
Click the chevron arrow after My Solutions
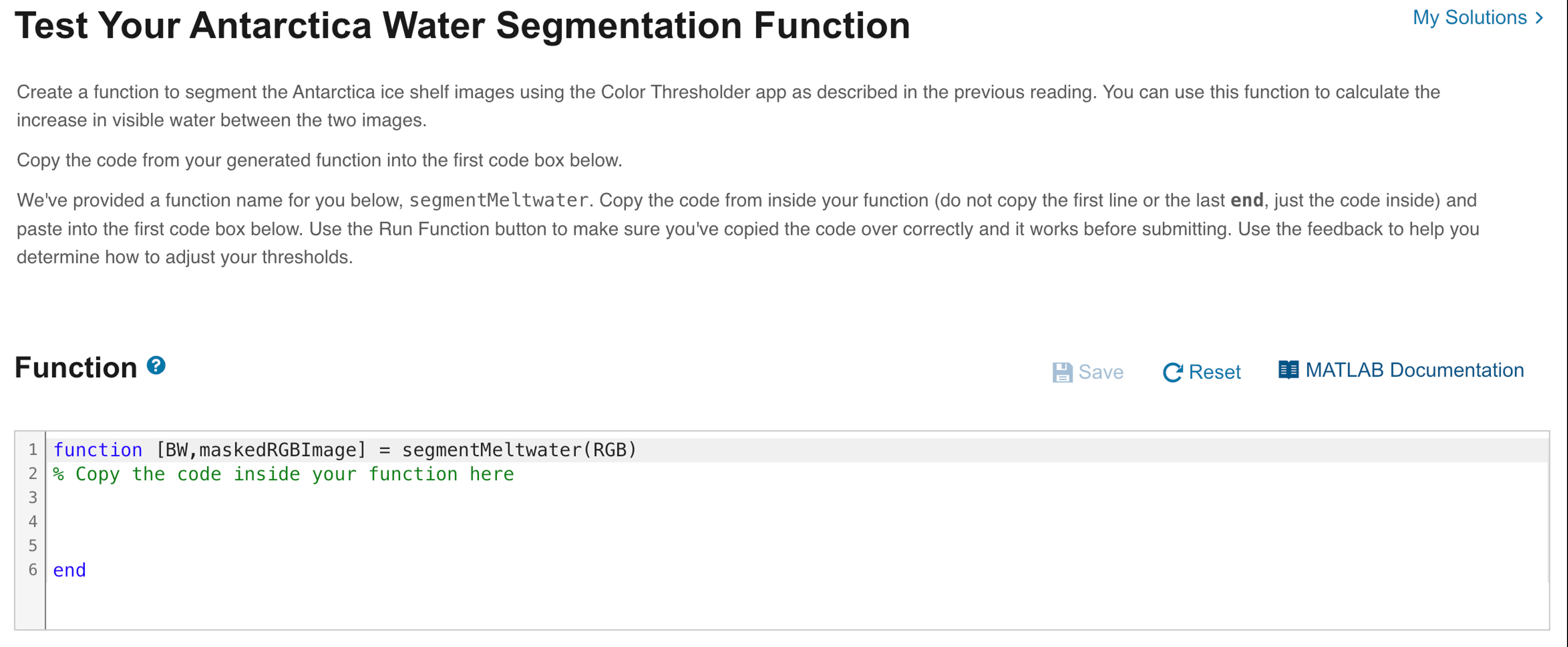tap(1539, 18)
